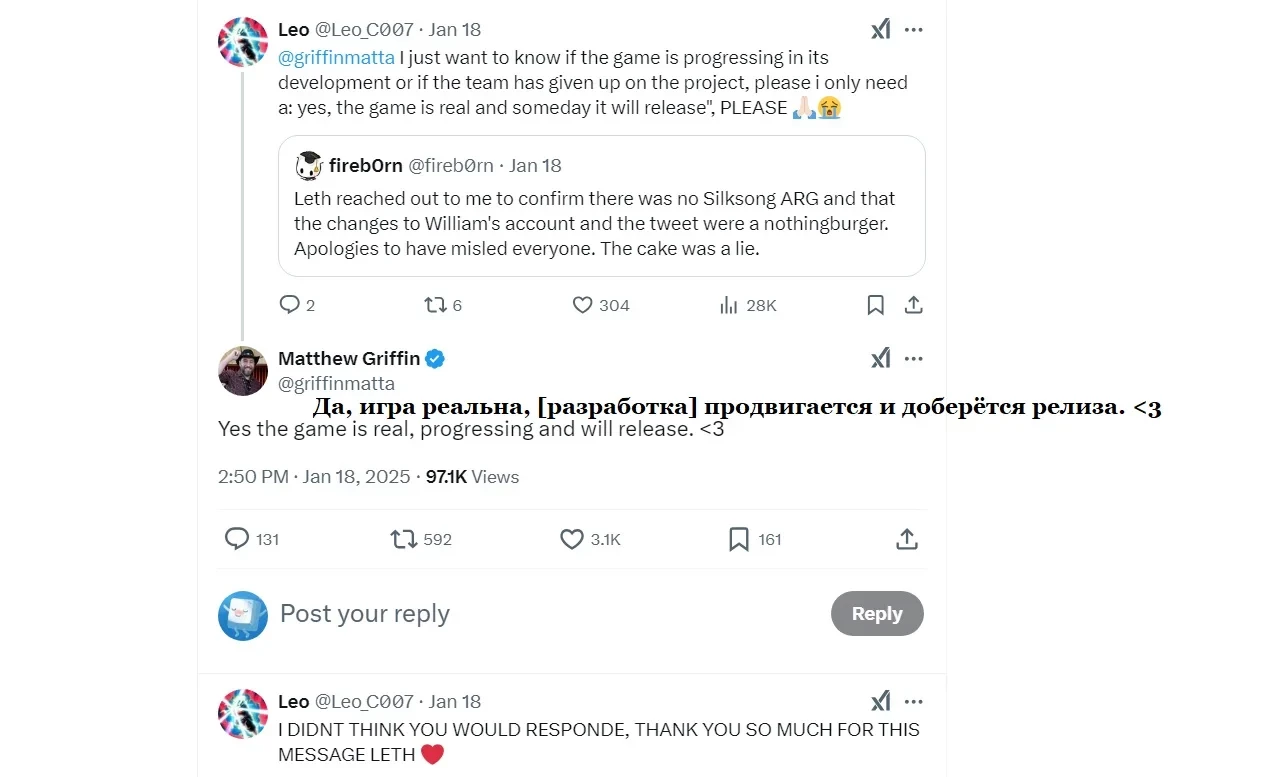View analytics of Leo's tweet showing 28K
1283x777 pixels.
[x=729, y=305]
